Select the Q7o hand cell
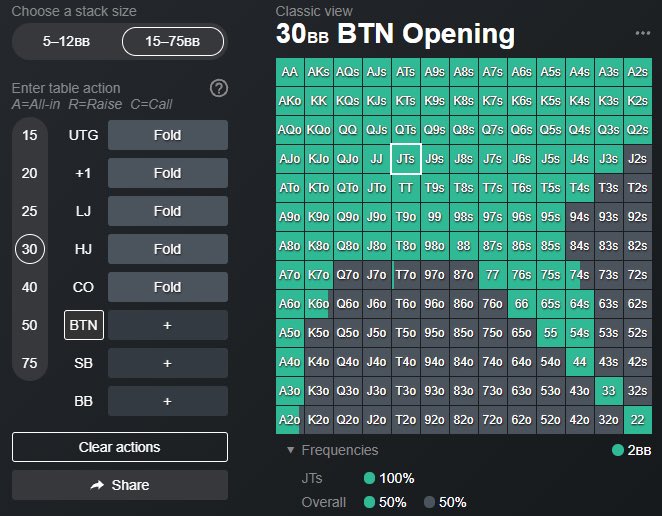 (x=348, y=275)
